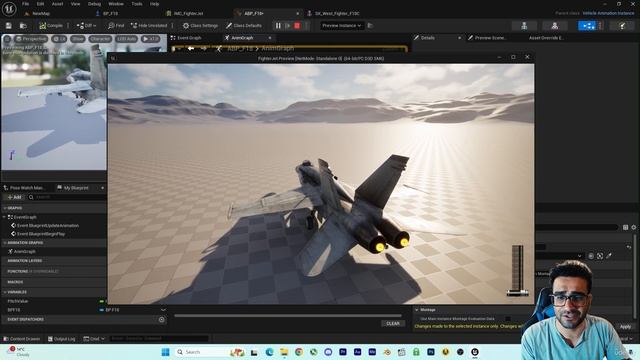Switch to the NewMap tab
The image size is (640, 360).
tap(41, 13)
